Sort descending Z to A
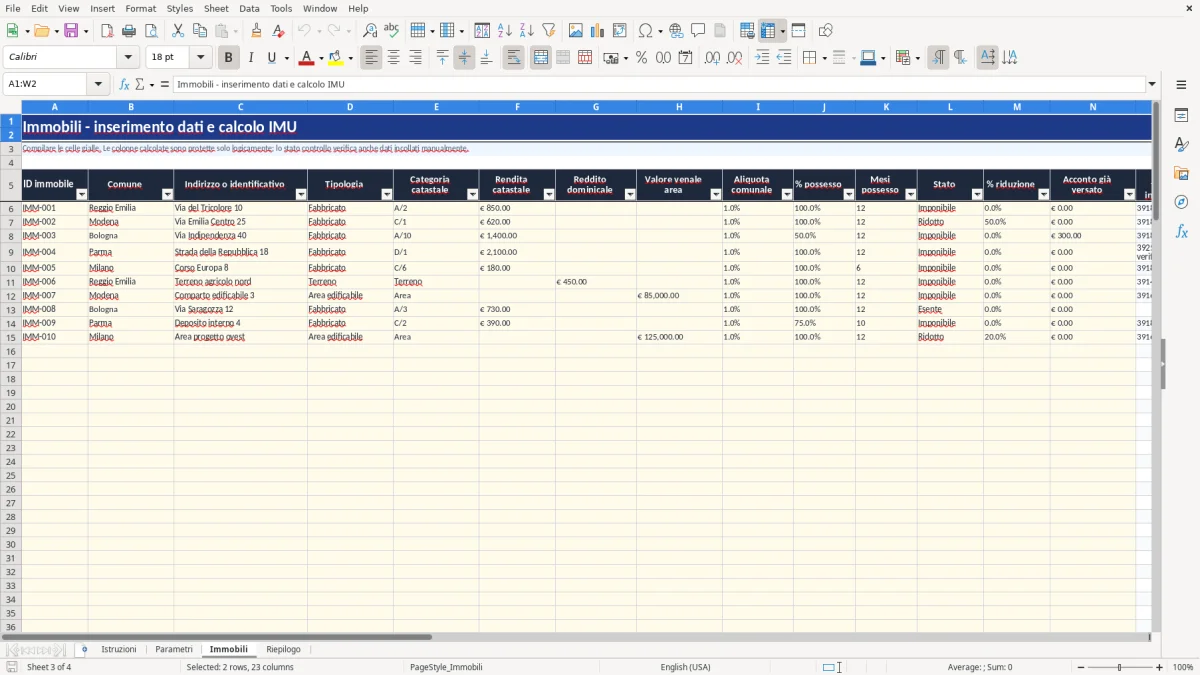This screenshot has width=1200, height=675. coord(527,31)
